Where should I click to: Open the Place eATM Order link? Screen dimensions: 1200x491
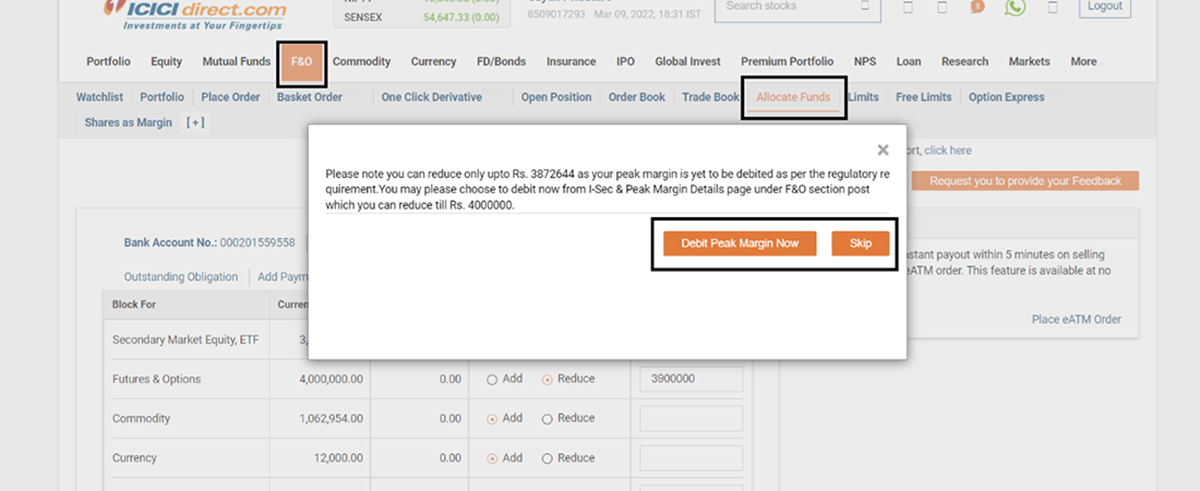pyautogui.click(x=1076, y=320)
